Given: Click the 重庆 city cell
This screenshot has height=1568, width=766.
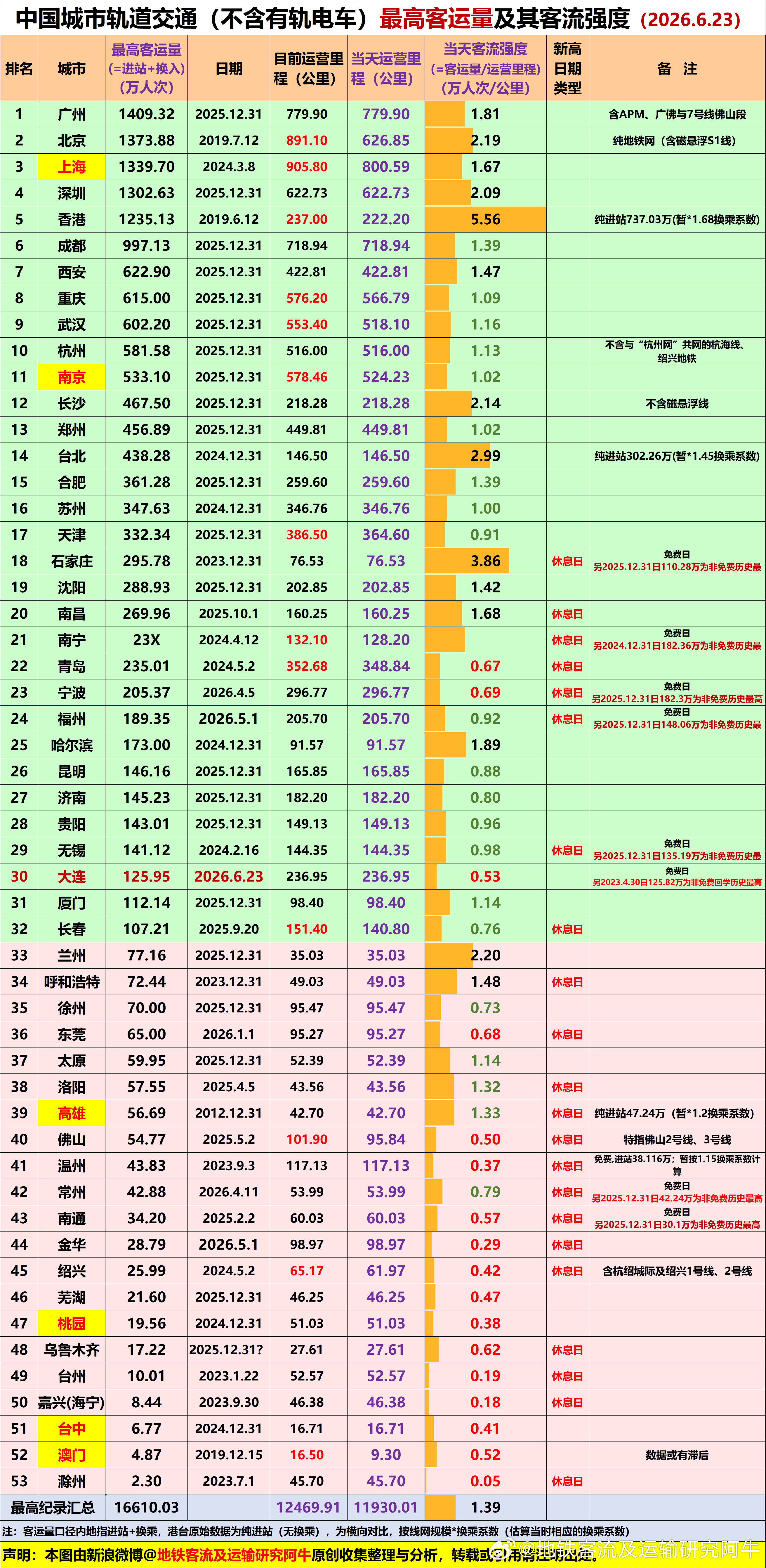Looking at the screenshot, I should [x=72, y=298].
